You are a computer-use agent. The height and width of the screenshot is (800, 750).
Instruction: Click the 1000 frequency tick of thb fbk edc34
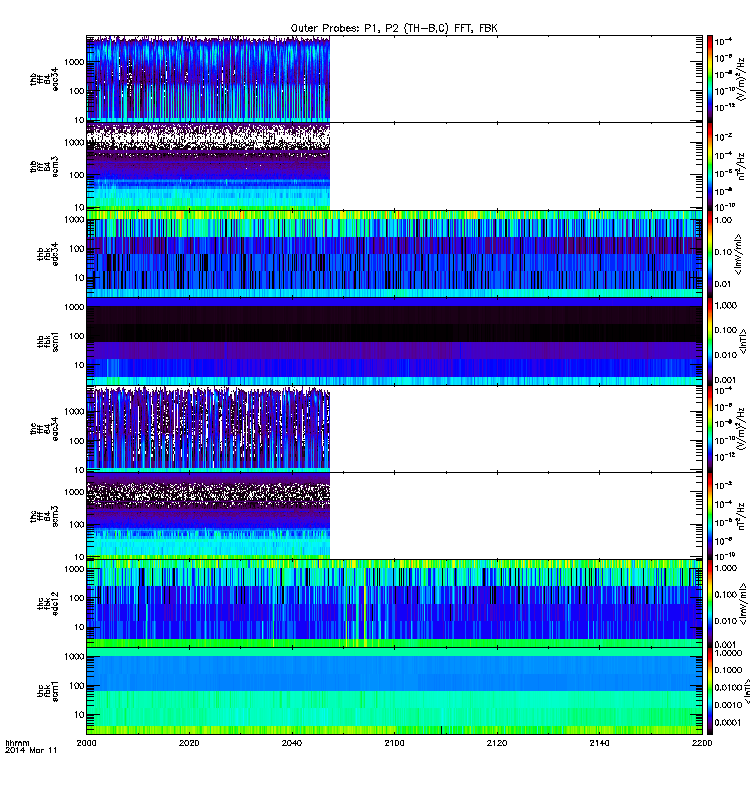(74, 220)
